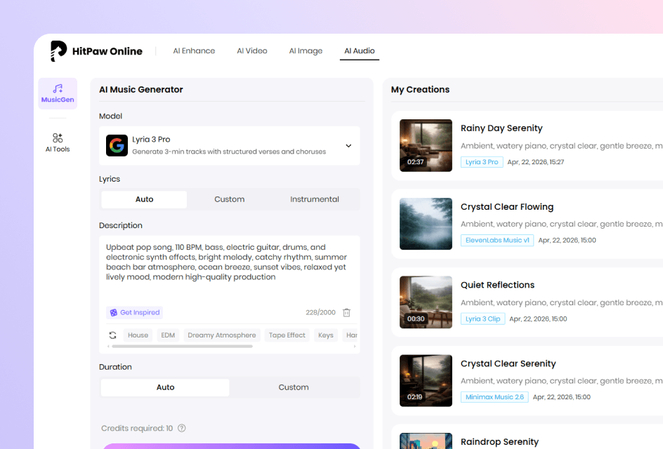Image resolution: width=663 pixels, height=449 pixels.
Task: Click the Crystal Clear Flowing title
Action: pos(507,207)
